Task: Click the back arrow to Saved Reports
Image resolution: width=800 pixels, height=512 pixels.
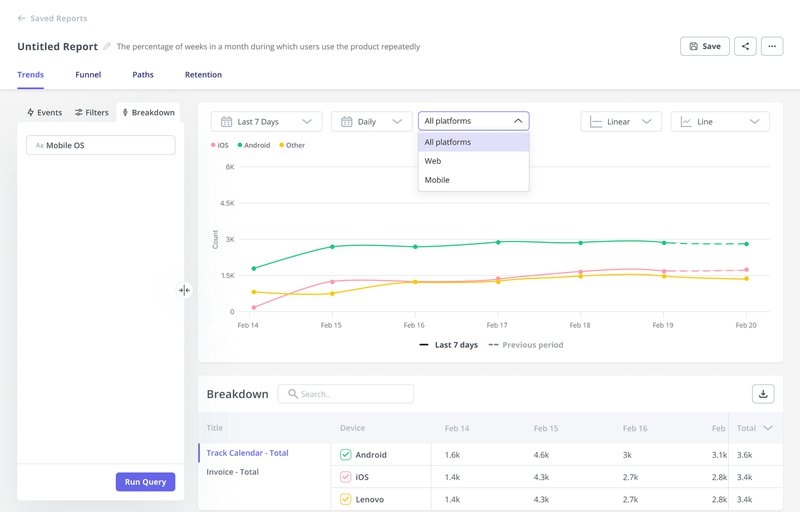Action: pos(22,18)
